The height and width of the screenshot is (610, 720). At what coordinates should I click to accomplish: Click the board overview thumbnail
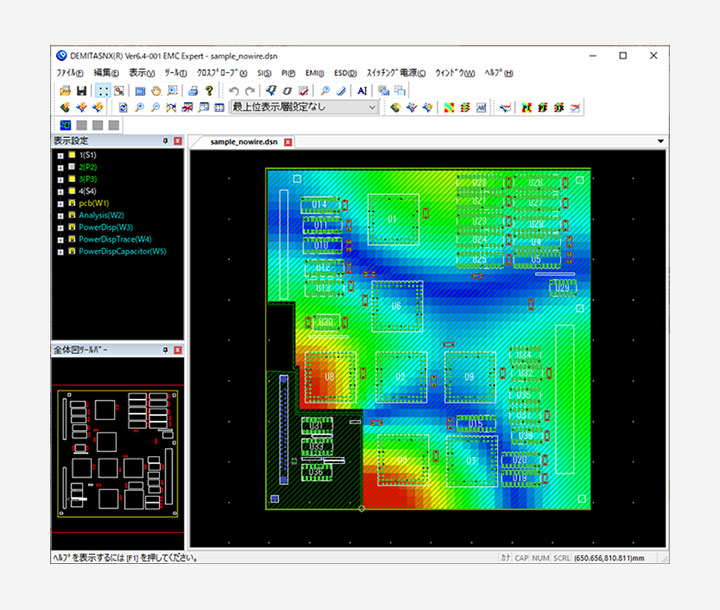click(x=117, y=455)
